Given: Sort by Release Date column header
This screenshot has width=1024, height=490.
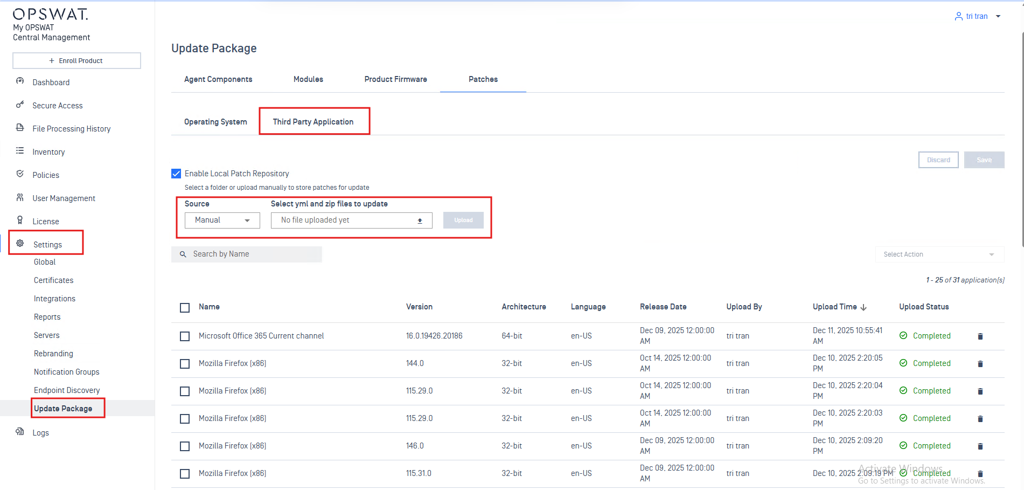Looking at the screenshot, I should click(x=663, y=307).
